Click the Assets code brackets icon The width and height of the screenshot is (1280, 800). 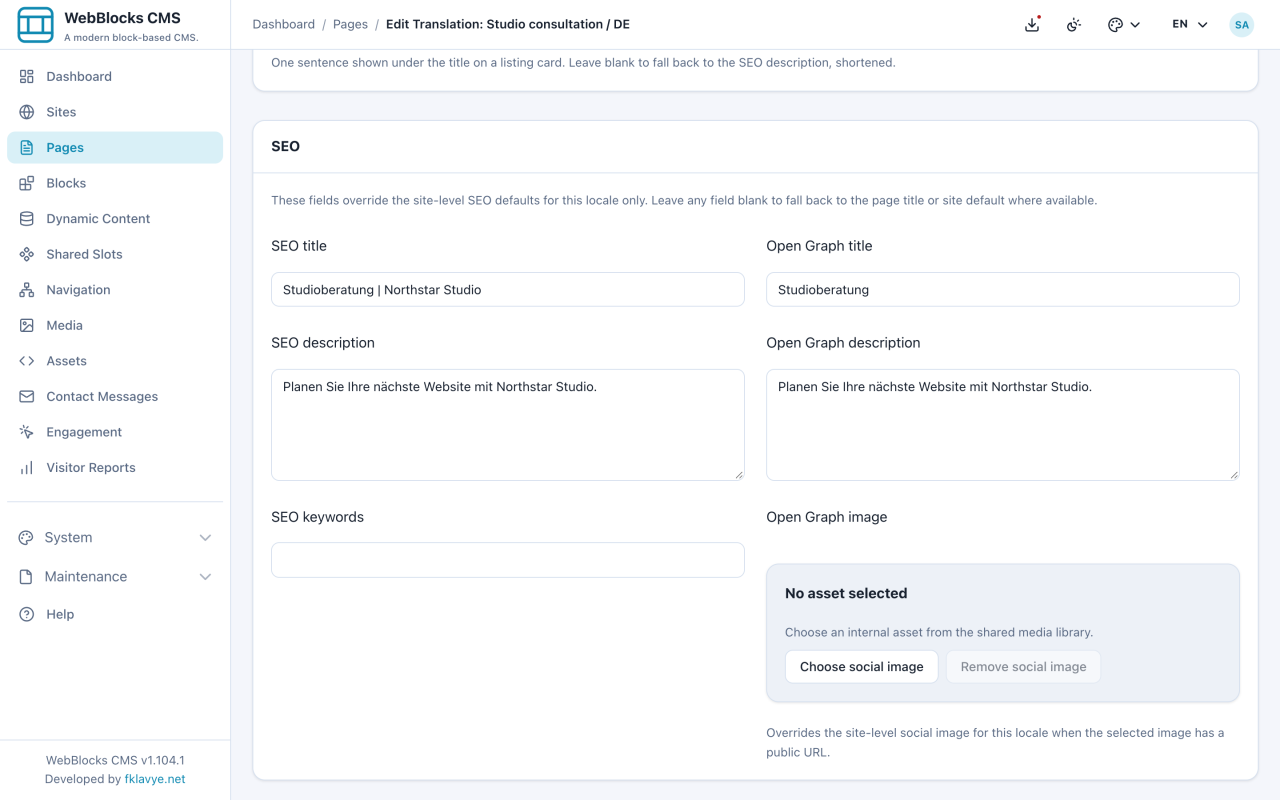pos(27,361)
